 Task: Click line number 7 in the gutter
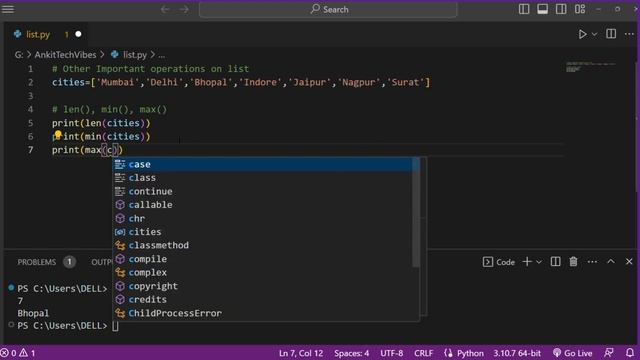31,150
